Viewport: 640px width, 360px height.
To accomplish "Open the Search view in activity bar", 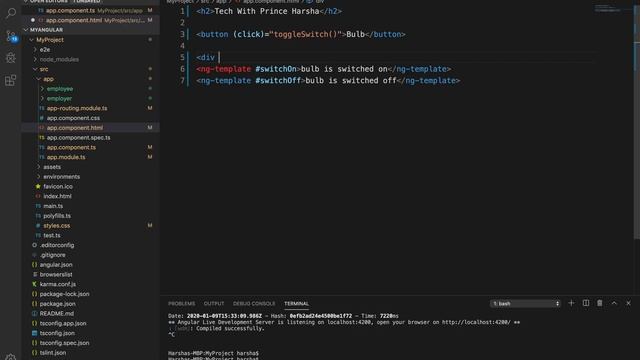I will click(x=11, y=13).
